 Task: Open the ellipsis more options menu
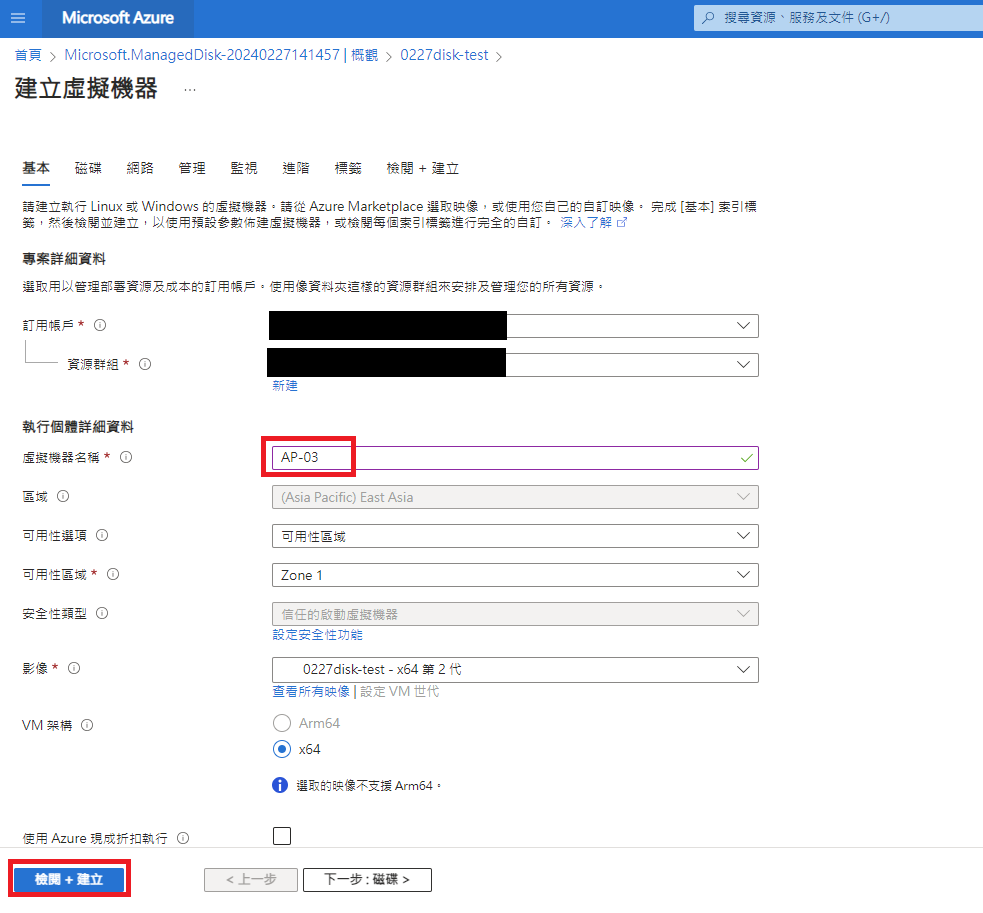(190, 90)
